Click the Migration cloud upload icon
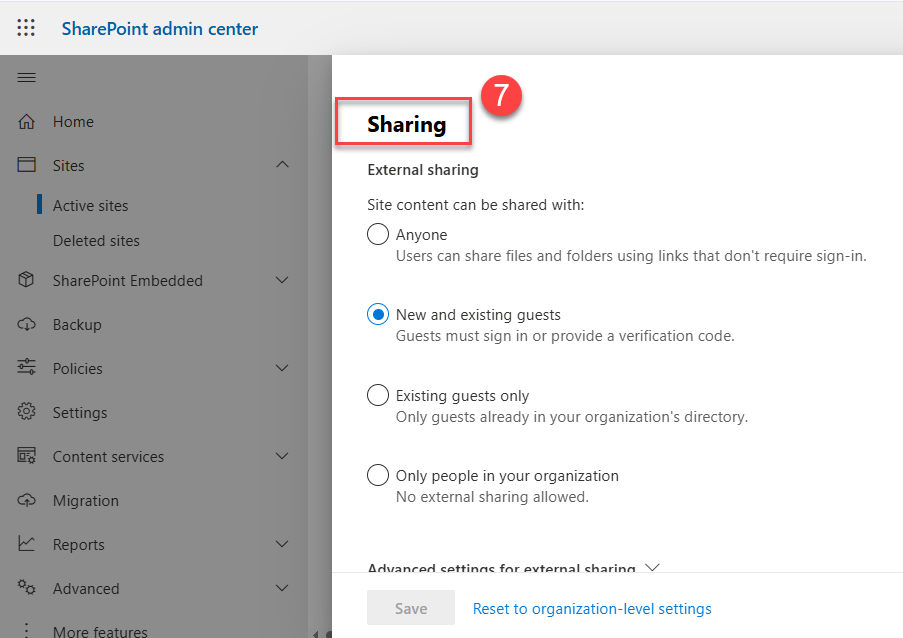903x638 pixels. 26,500
